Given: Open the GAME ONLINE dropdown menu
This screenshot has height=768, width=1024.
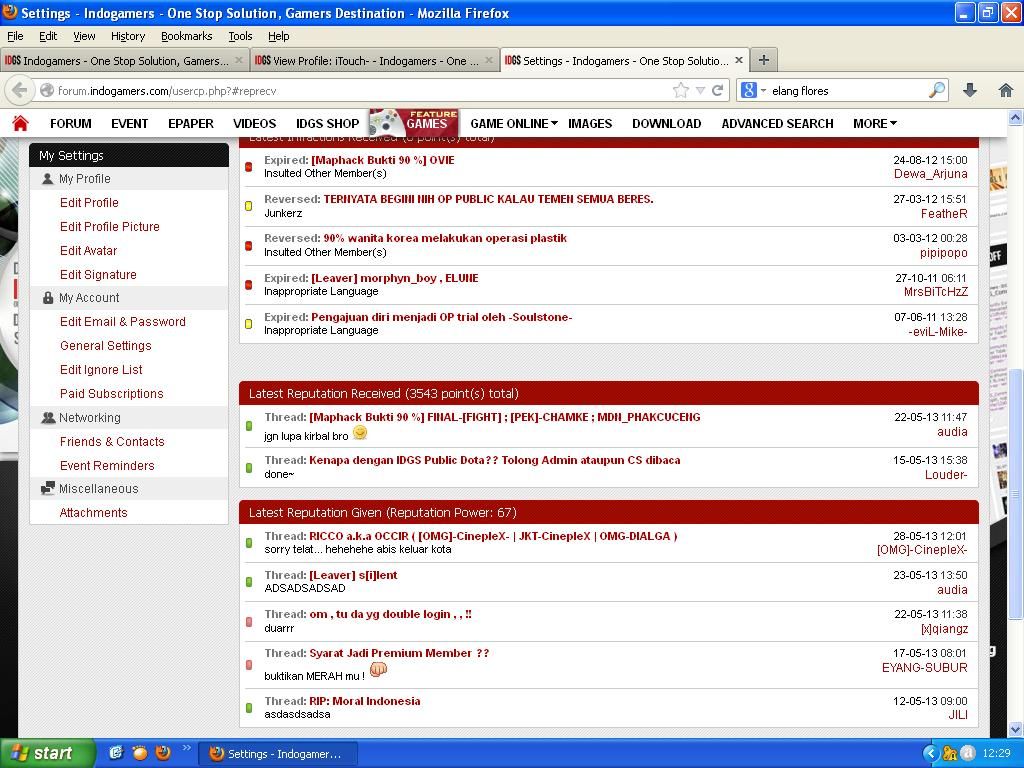Looking at the screenshot, I should (514, 123).
